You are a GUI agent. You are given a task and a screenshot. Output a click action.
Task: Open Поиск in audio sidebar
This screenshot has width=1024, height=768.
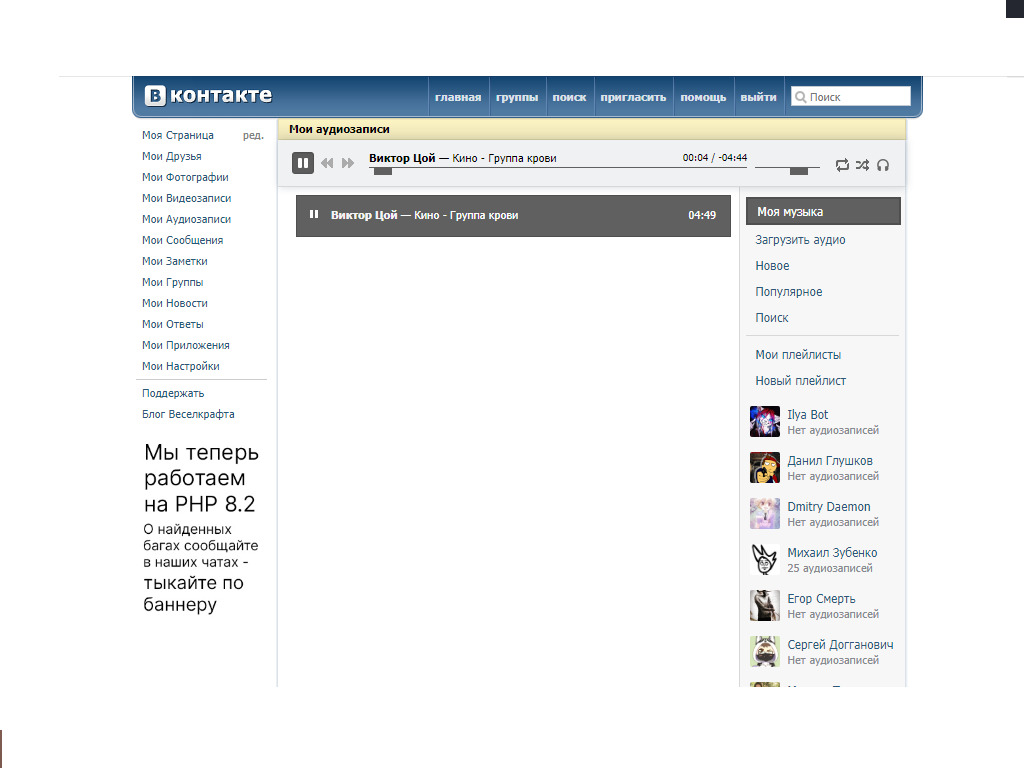(x=772, y=317)
